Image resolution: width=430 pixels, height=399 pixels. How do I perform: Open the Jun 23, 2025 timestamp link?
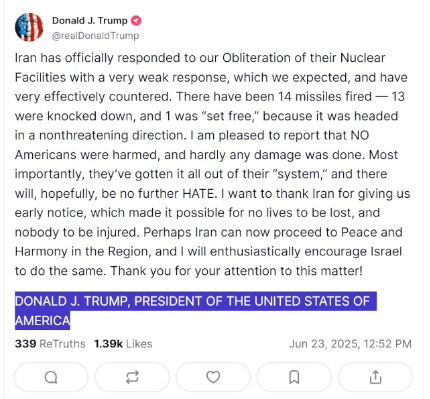[350, 344]
